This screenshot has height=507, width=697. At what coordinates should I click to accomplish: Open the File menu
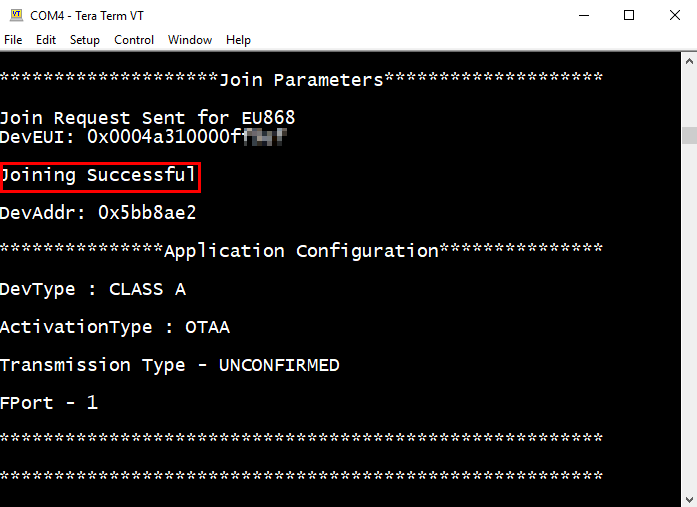[13, 40]
